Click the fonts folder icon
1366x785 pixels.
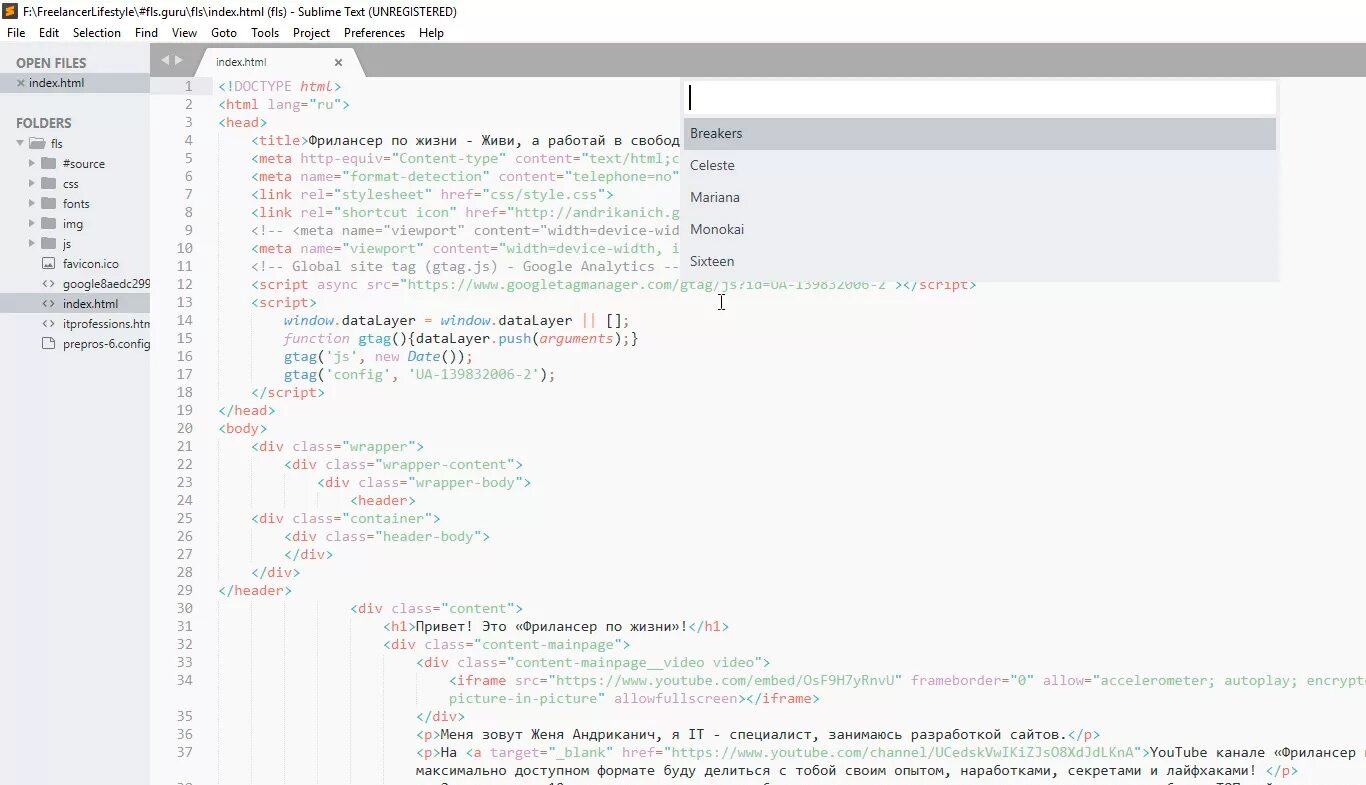(49, 203)
